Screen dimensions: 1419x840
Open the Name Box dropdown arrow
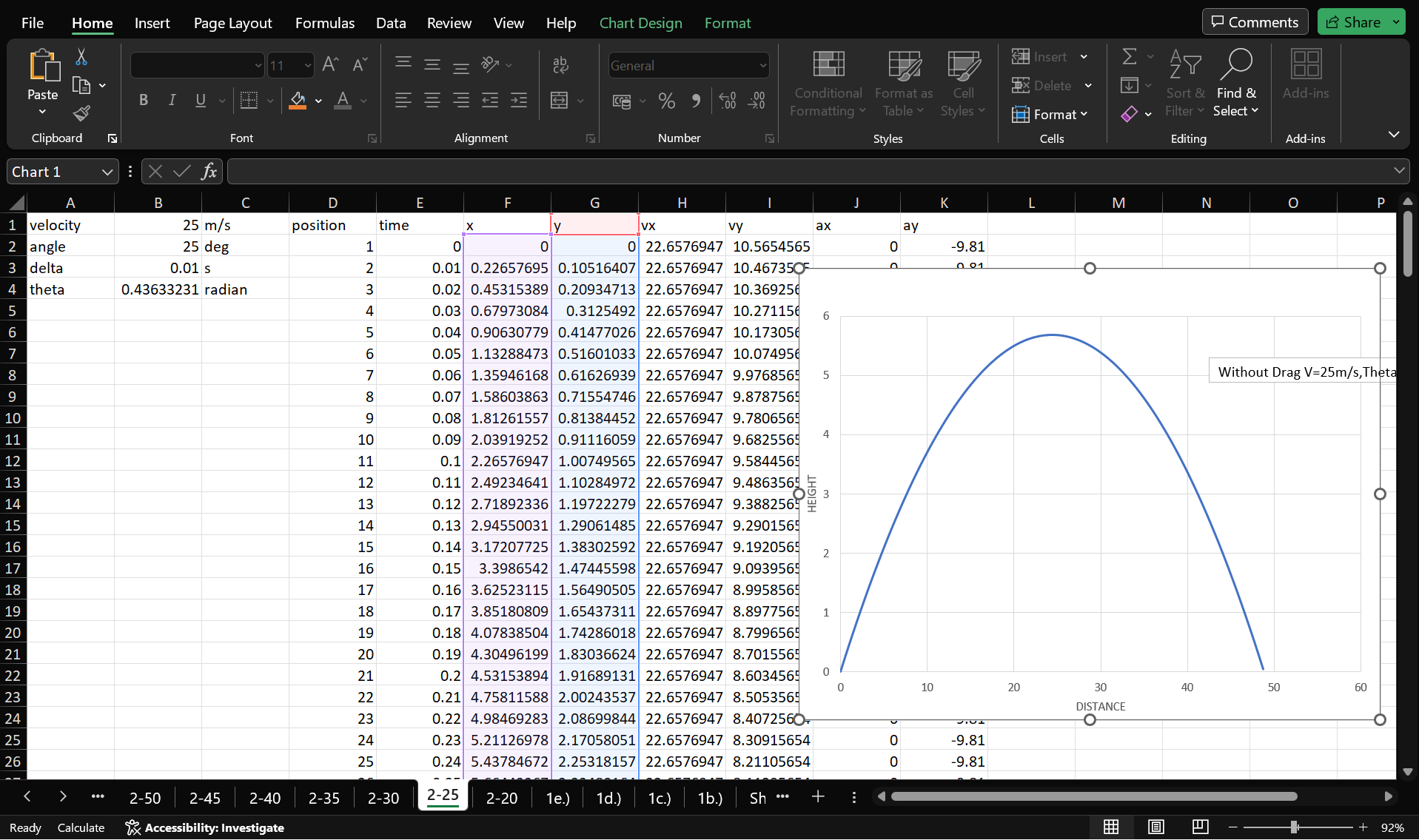pyautogui.click(x=107, y=172)
